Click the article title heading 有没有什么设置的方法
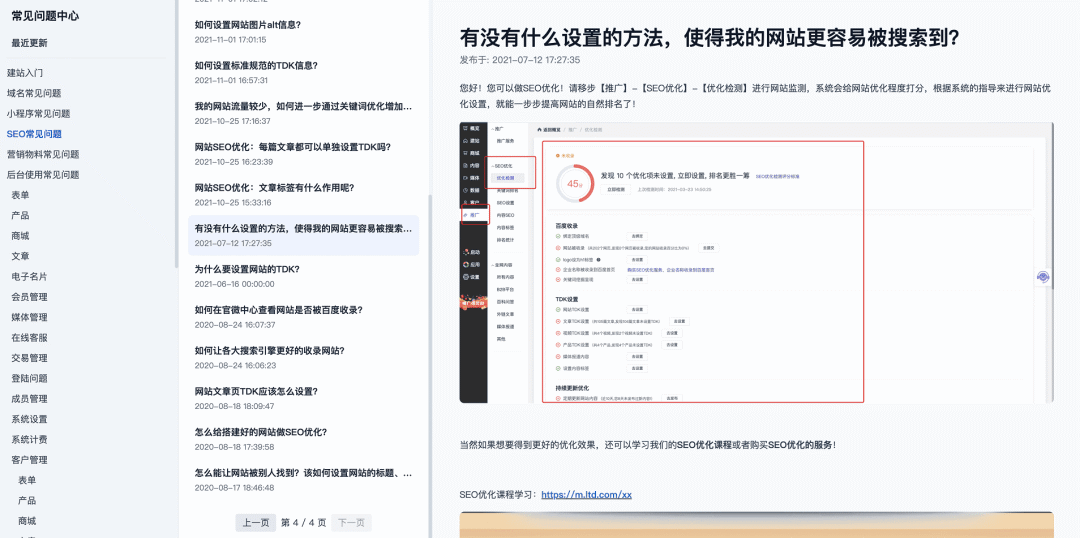The height and width of the screenshot is (538, 1080). (709, 38)
